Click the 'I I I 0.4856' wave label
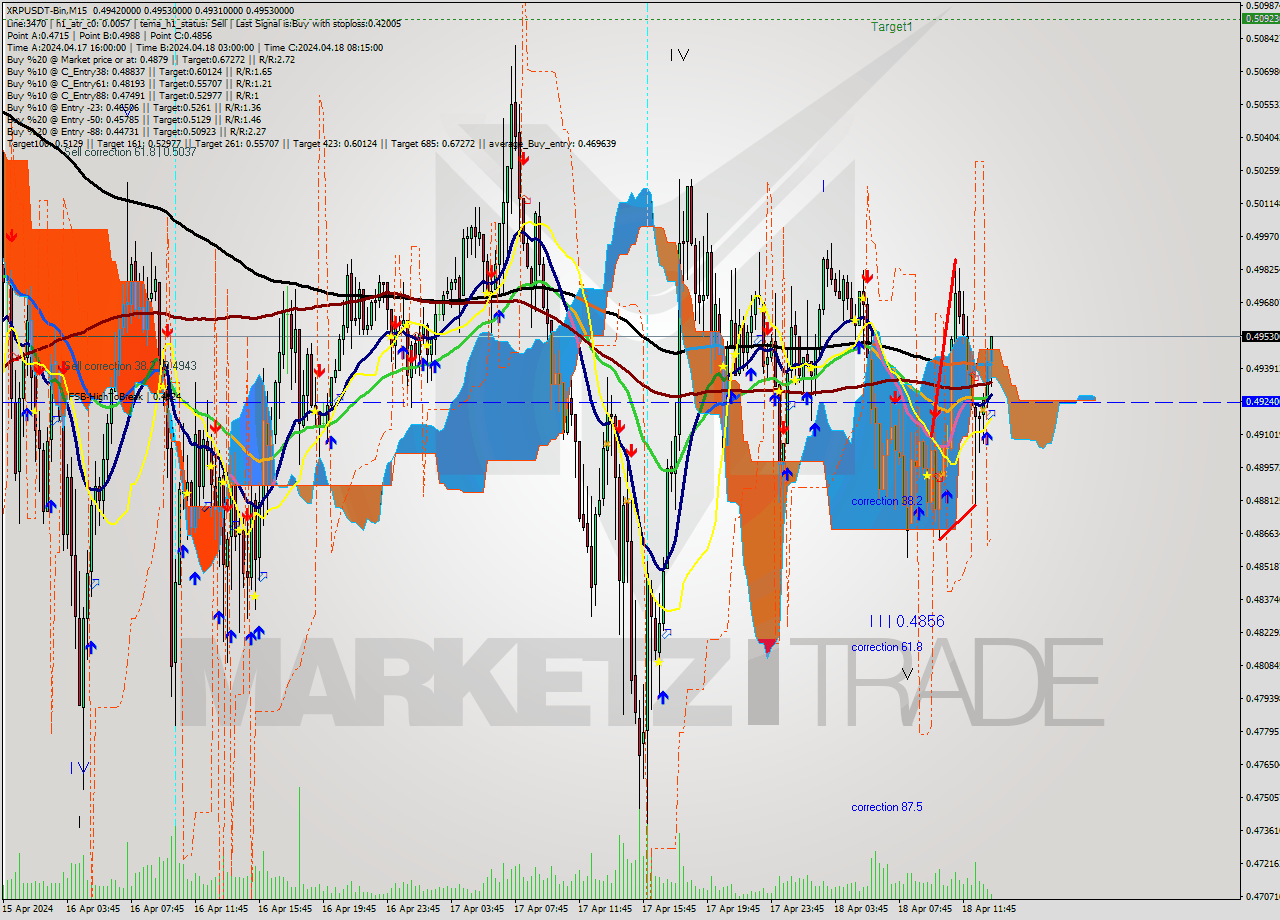Viewport: 1280px width, 920px height. click(906, 621)
